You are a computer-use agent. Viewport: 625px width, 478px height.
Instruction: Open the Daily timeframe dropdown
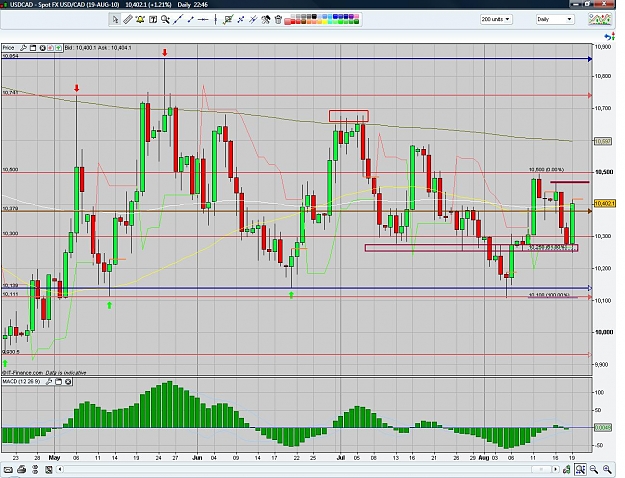[x=555, y=19]
